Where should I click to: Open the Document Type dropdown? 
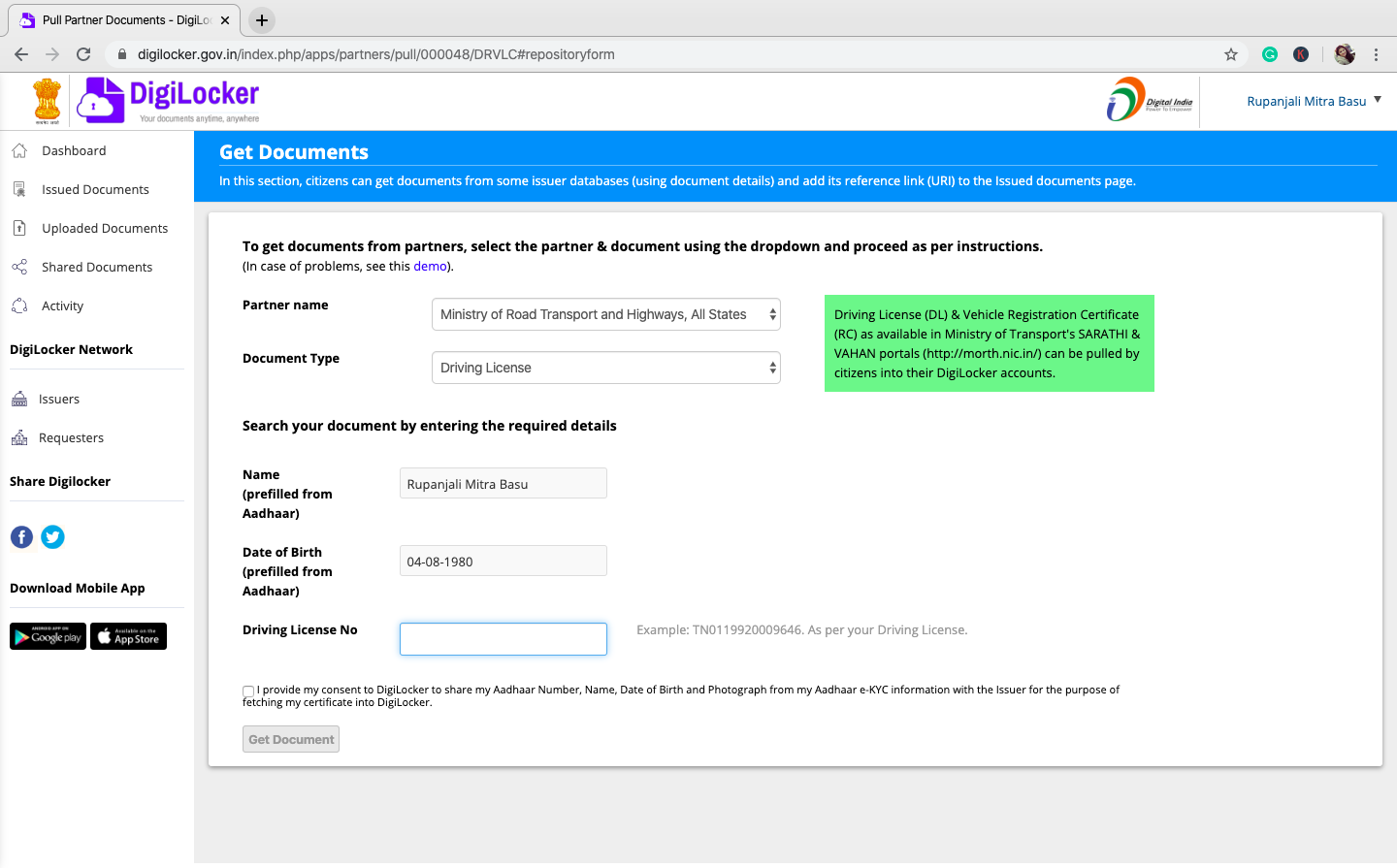[x=606, y=368]
